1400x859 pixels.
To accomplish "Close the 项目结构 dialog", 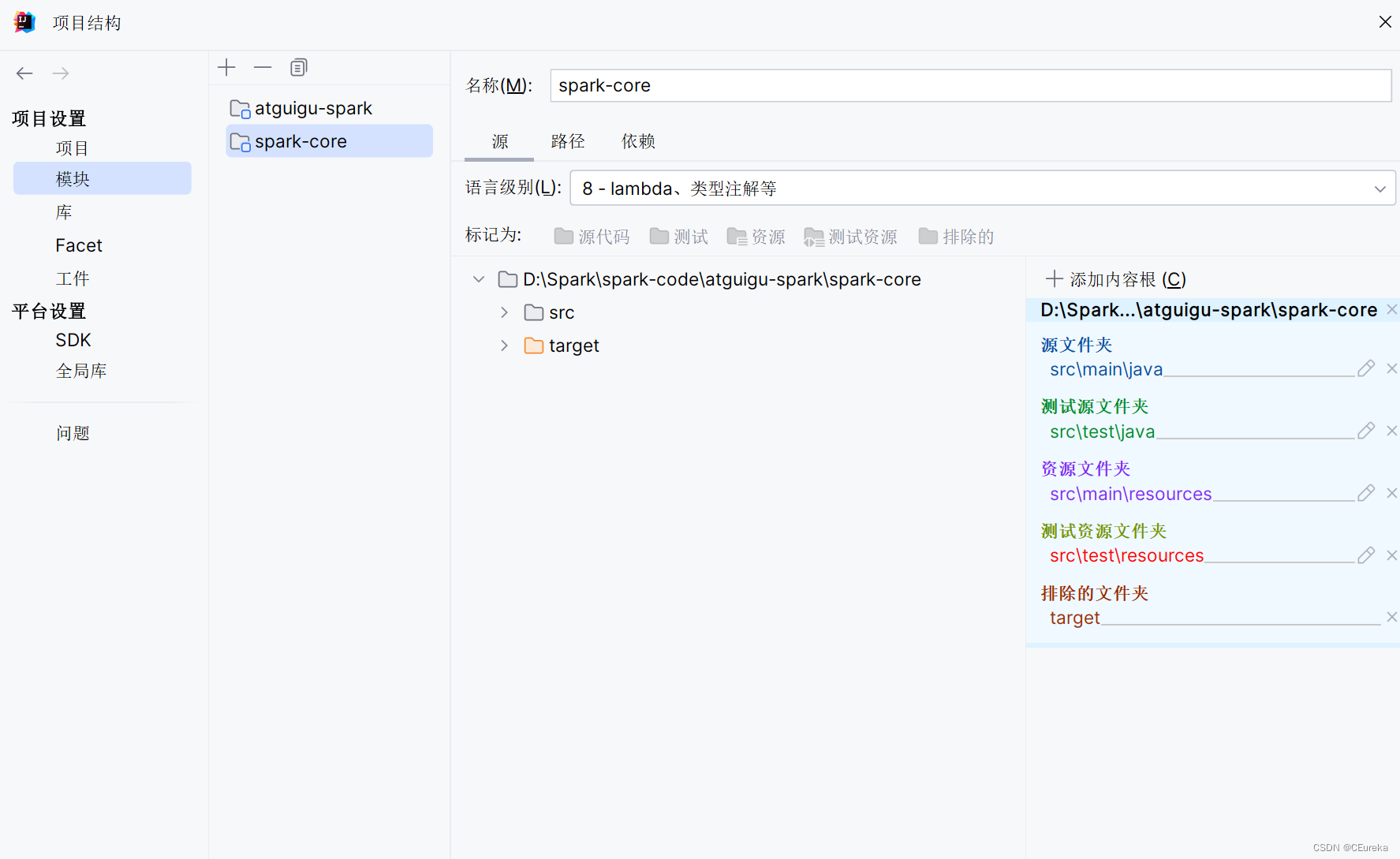I will point(1385,22).
